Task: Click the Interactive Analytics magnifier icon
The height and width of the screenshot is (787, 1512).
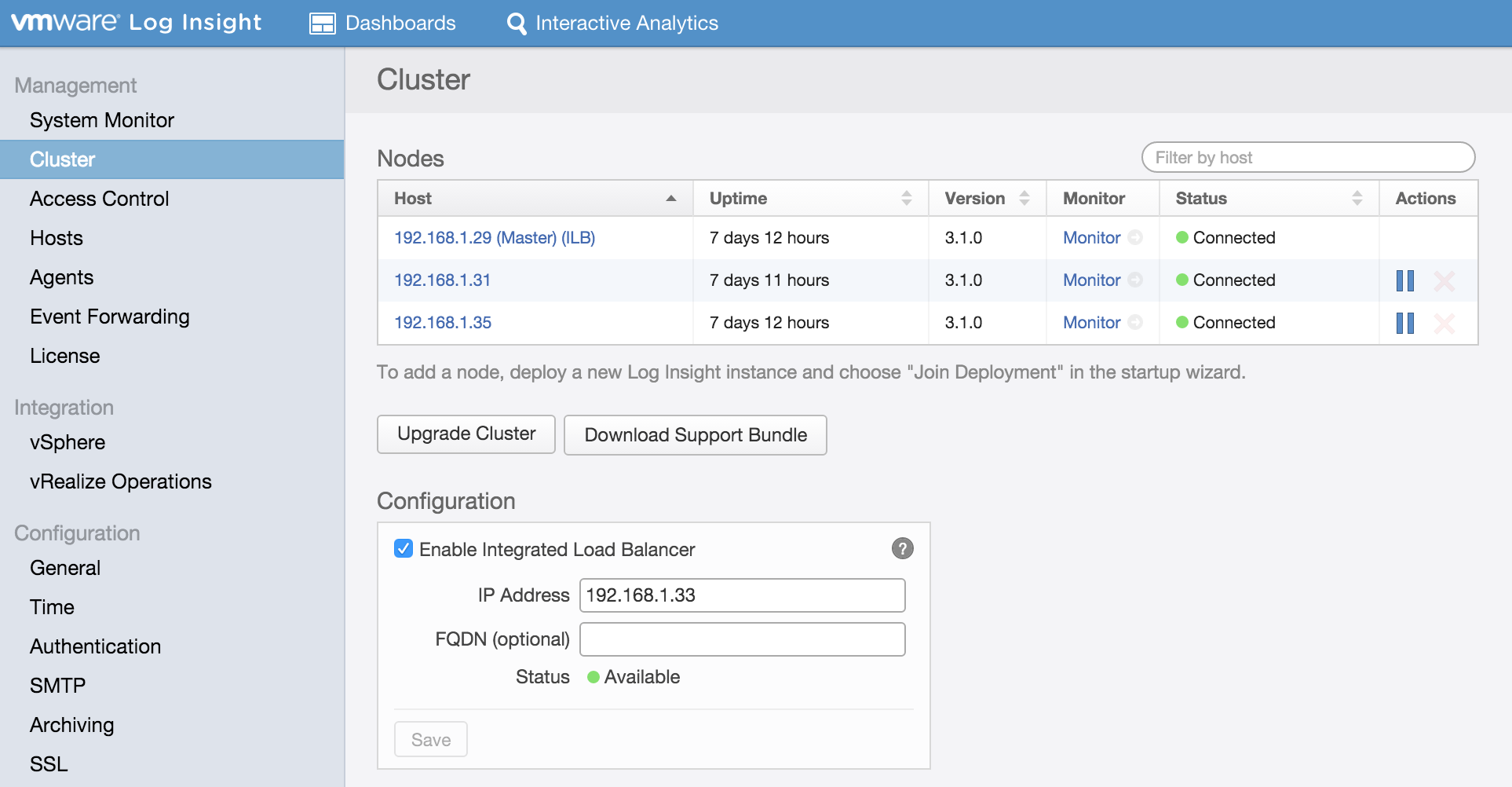Action: tap(517, 24)
